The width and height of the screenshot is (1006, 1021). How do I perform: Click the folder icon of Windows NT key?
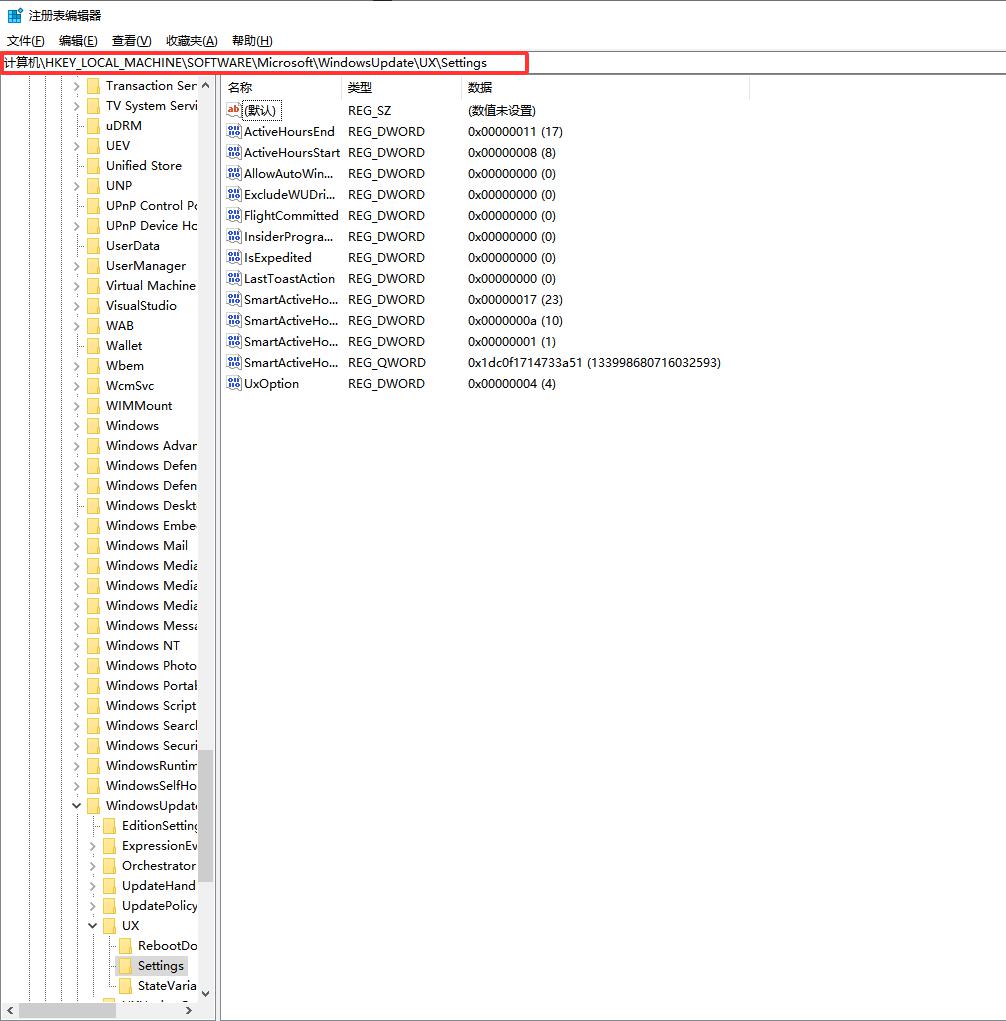(x=93, y=646)
